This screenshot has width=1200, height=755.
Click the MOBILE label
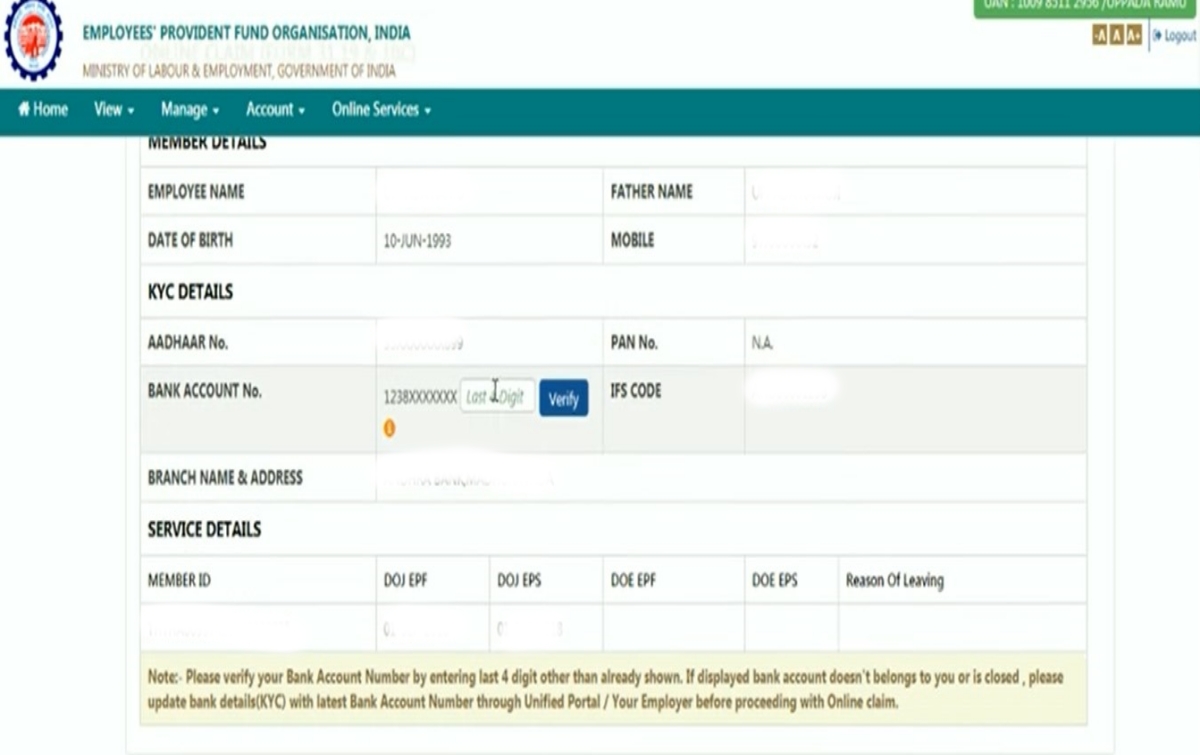pyautogui.click(x=632, y=240)
